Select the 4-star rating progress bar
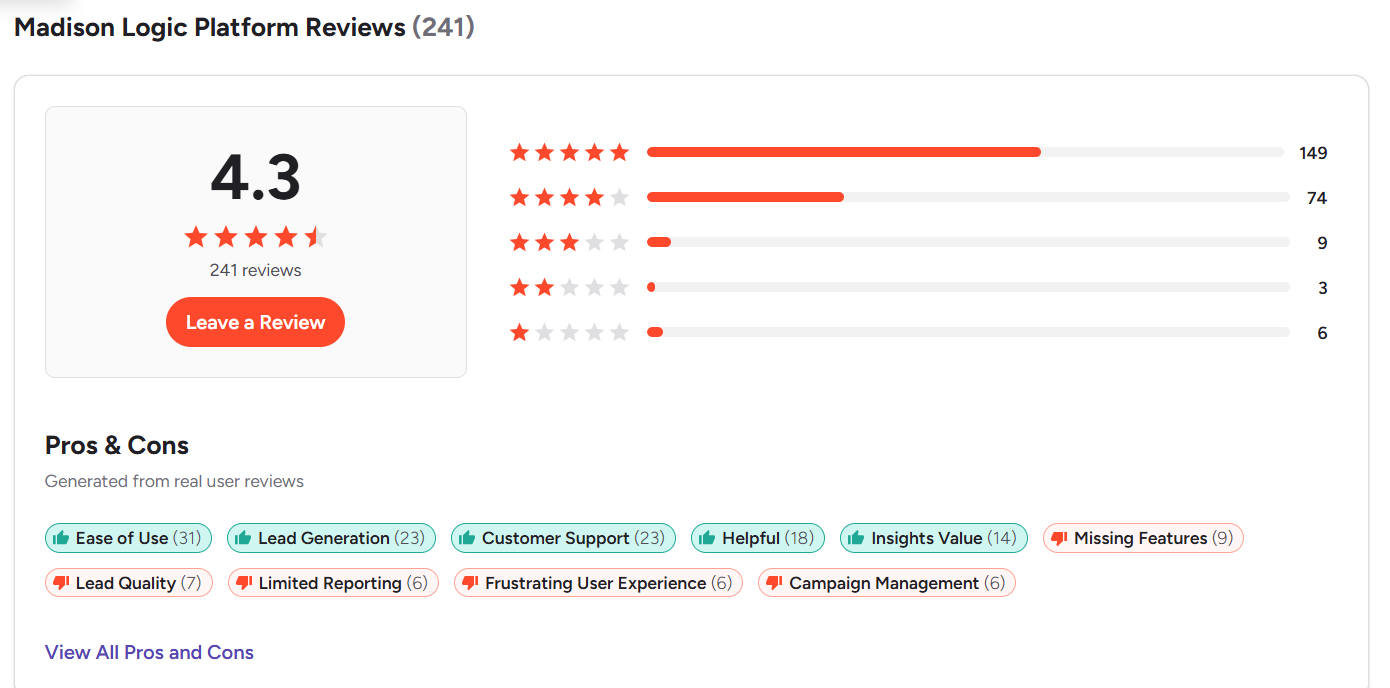The width and height of the screenshot is (1390, 688). [x=967, y=198]
